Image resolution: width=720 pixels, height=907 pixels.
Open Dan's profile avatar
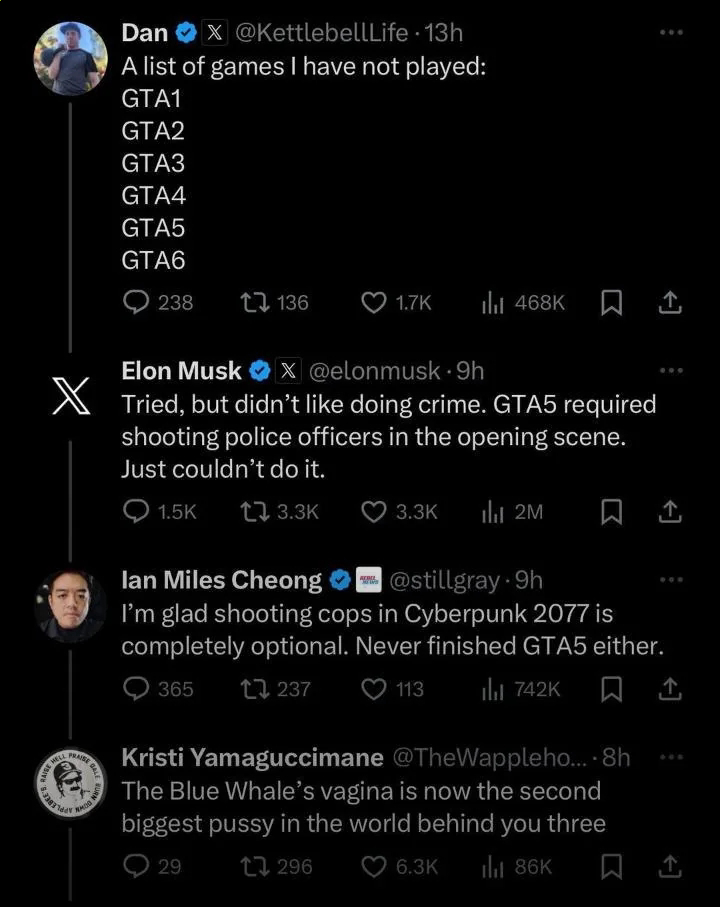pyautogui.click(x=70, y=57)
